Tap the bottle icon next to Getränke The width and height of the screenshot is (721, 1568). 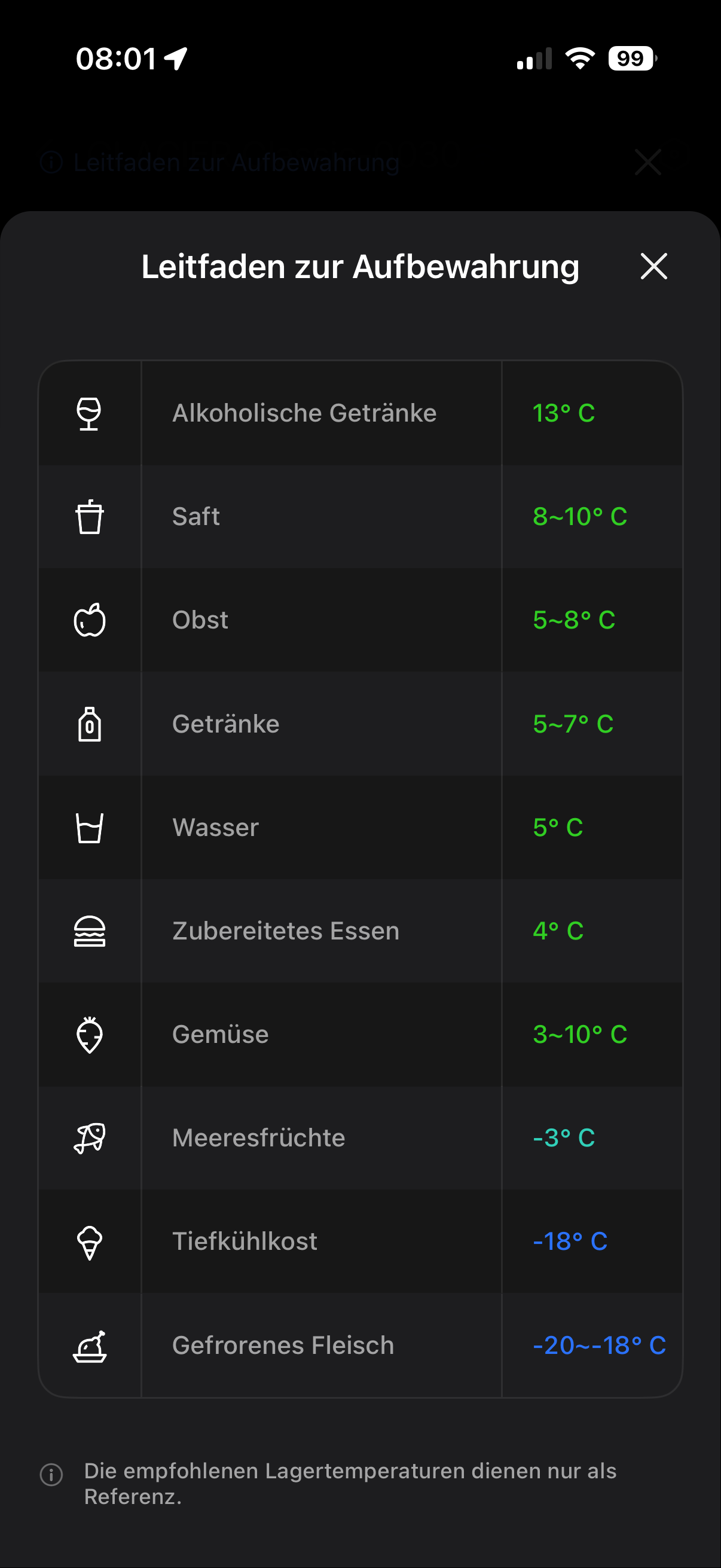pyautogui.click(x=90, y=724)
